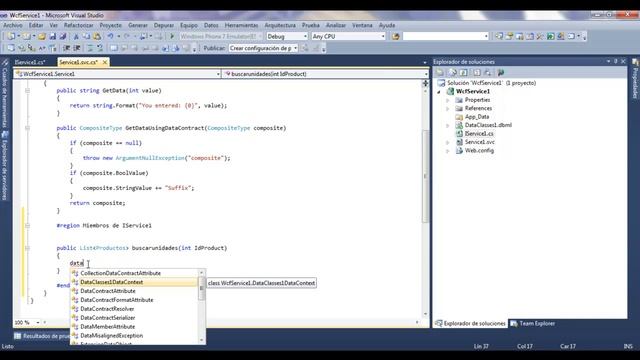640x360 pixels.
Task: Expand the Properties node in Solution Explorer
Action: click(x=448, y=100)
